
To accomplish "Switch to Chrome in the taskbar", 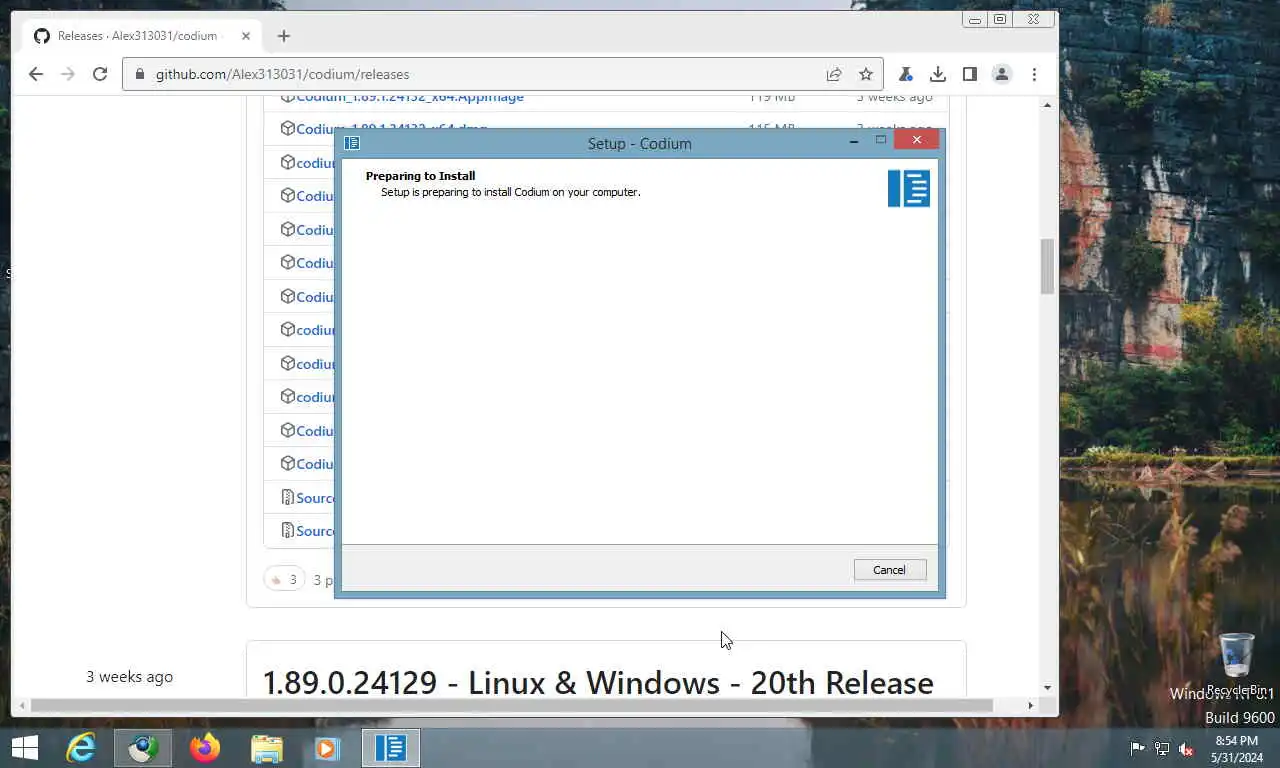I will pos(143,748).
